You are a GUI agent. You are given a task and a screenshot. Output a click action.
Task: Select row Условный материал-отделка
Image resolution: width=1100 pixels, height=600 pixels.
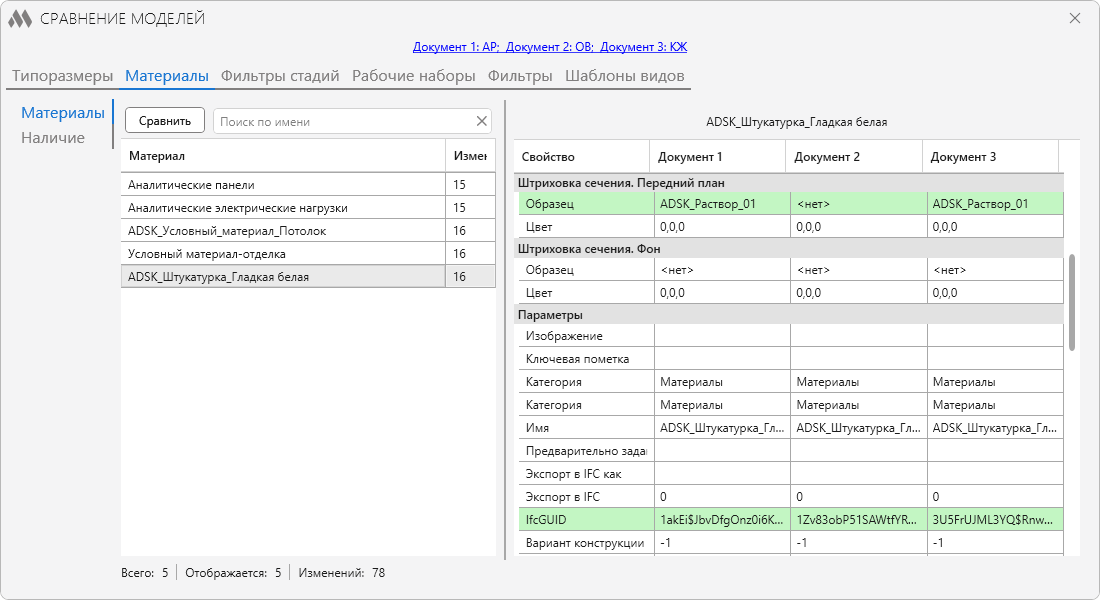308,253
